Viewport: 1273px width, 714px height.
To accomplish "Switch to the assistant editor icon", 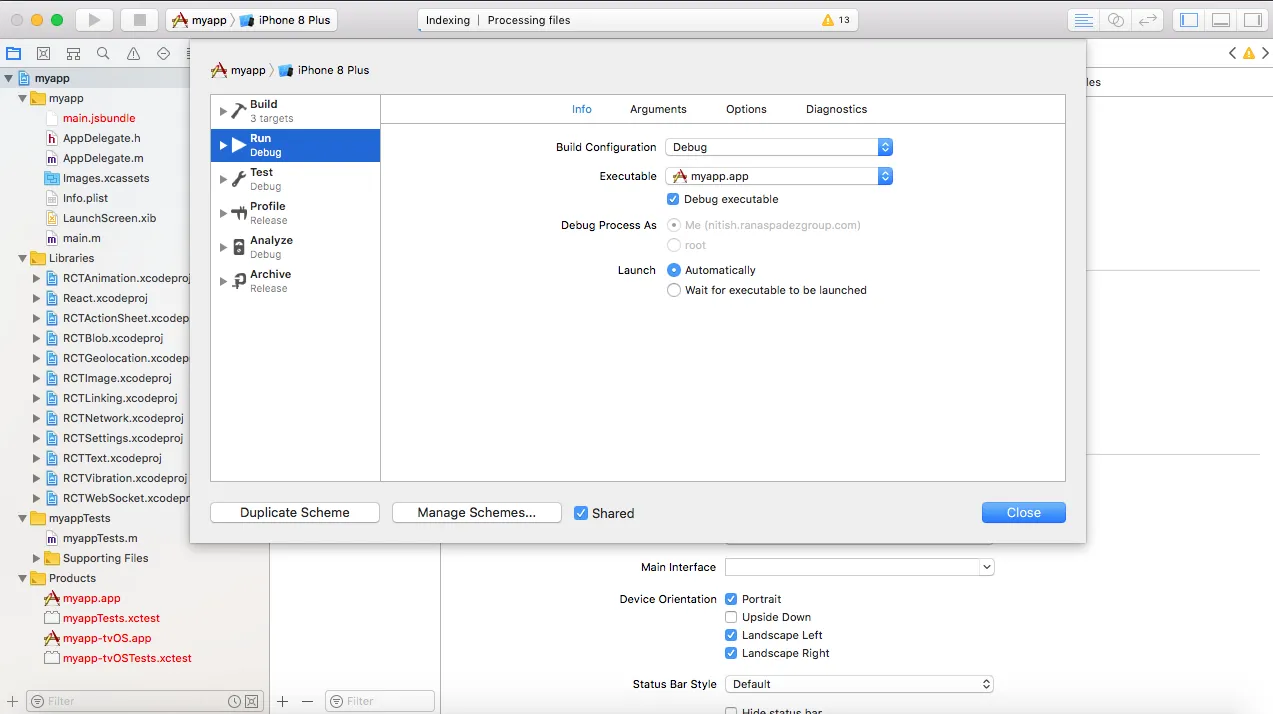I will 1116,20.
